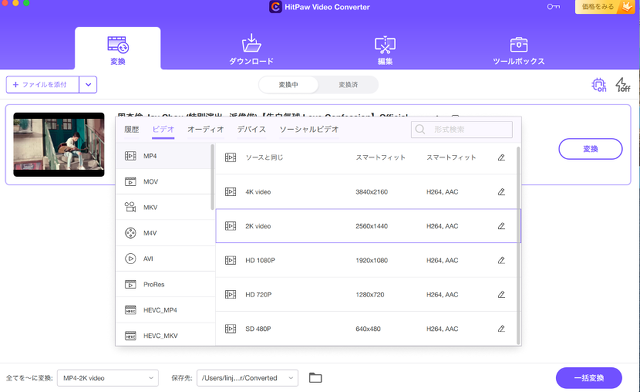Click the ProRes format icon
640x392 pixels.
coord(130,285)
